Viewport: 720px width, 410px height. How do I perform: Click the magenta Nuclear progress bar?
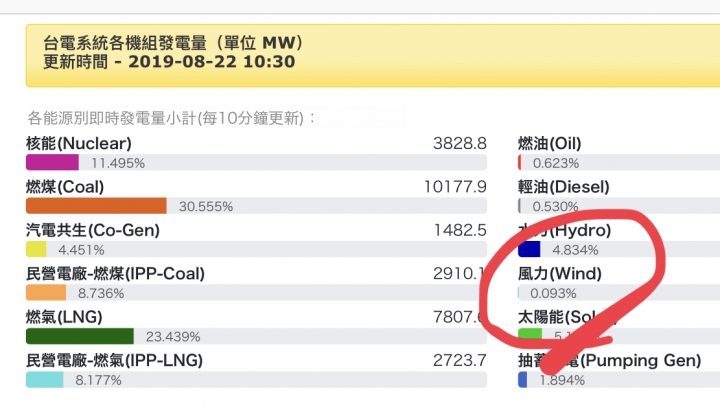tap(52, 163)
